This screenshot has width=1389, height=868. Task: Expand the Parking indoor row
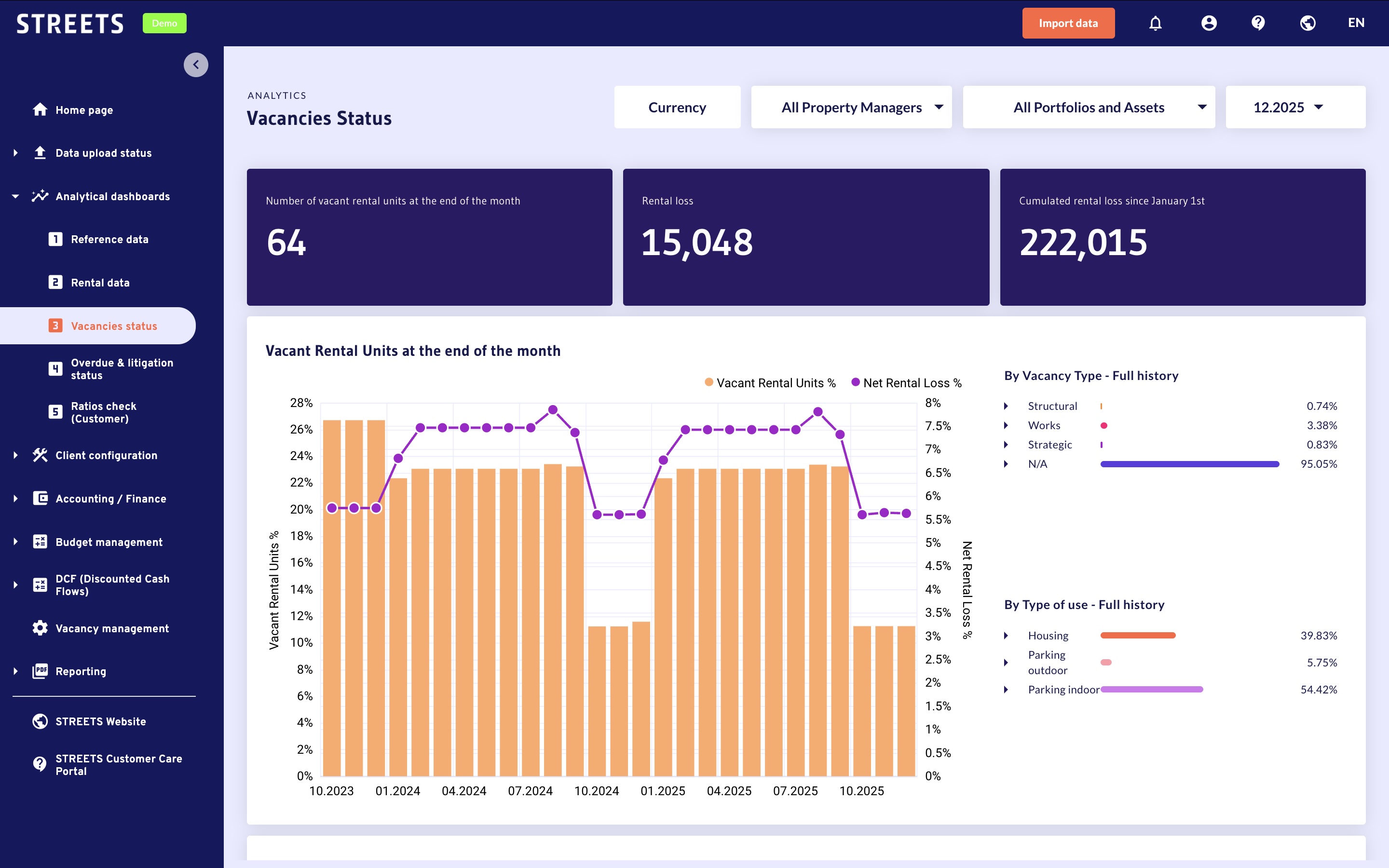click(1006, 690)
